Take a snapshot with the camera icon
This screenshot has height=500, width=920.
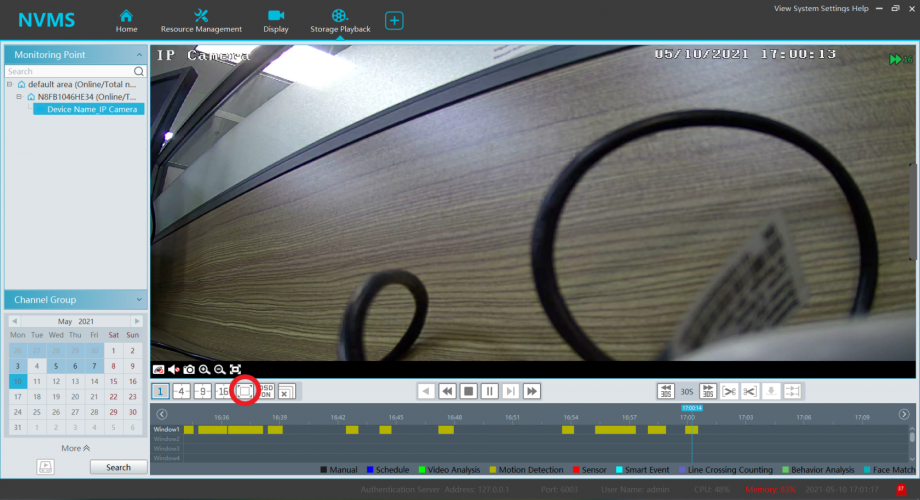tap(189, 369)
